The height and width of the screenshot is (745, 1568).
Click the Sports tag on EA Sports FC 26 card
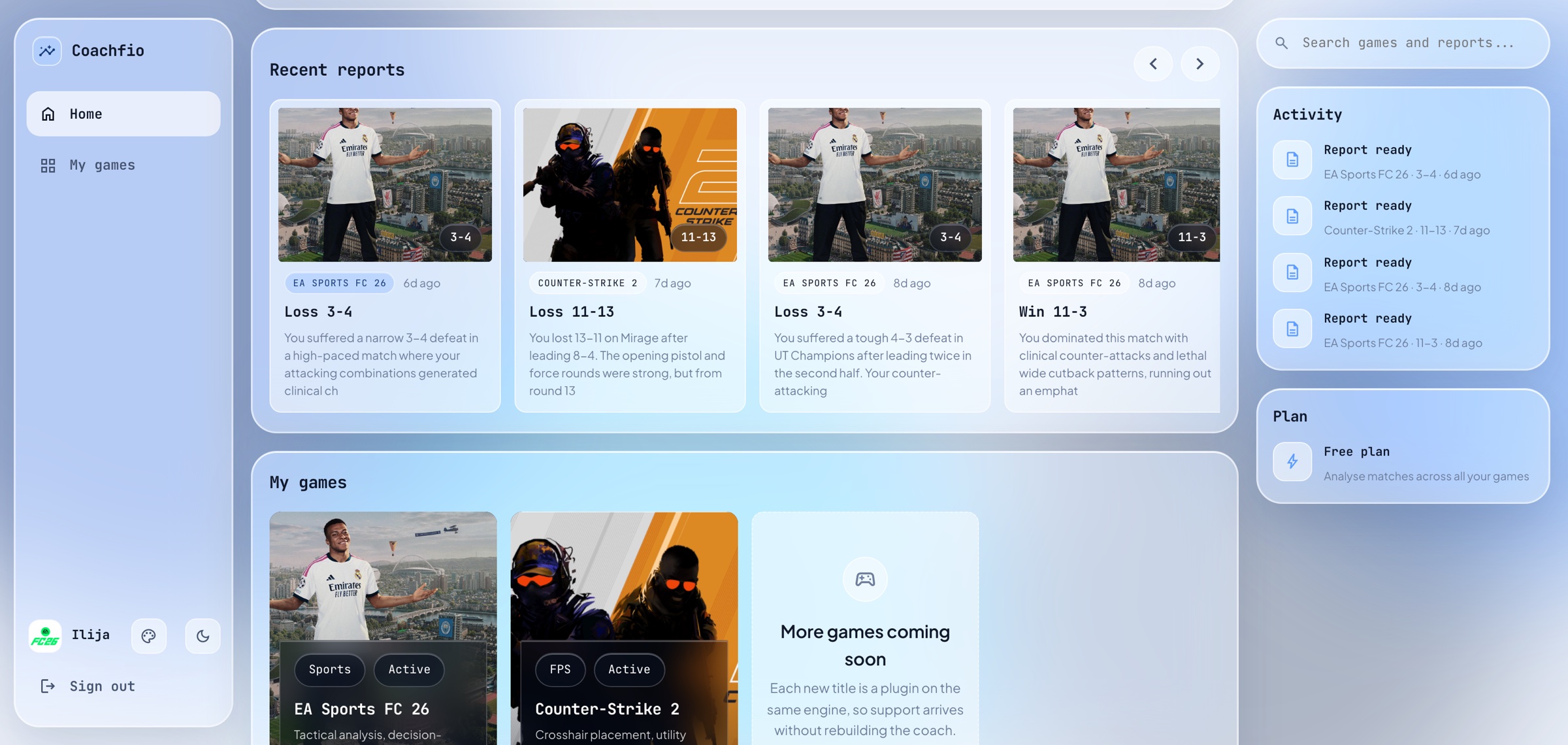tap(330, 670)
